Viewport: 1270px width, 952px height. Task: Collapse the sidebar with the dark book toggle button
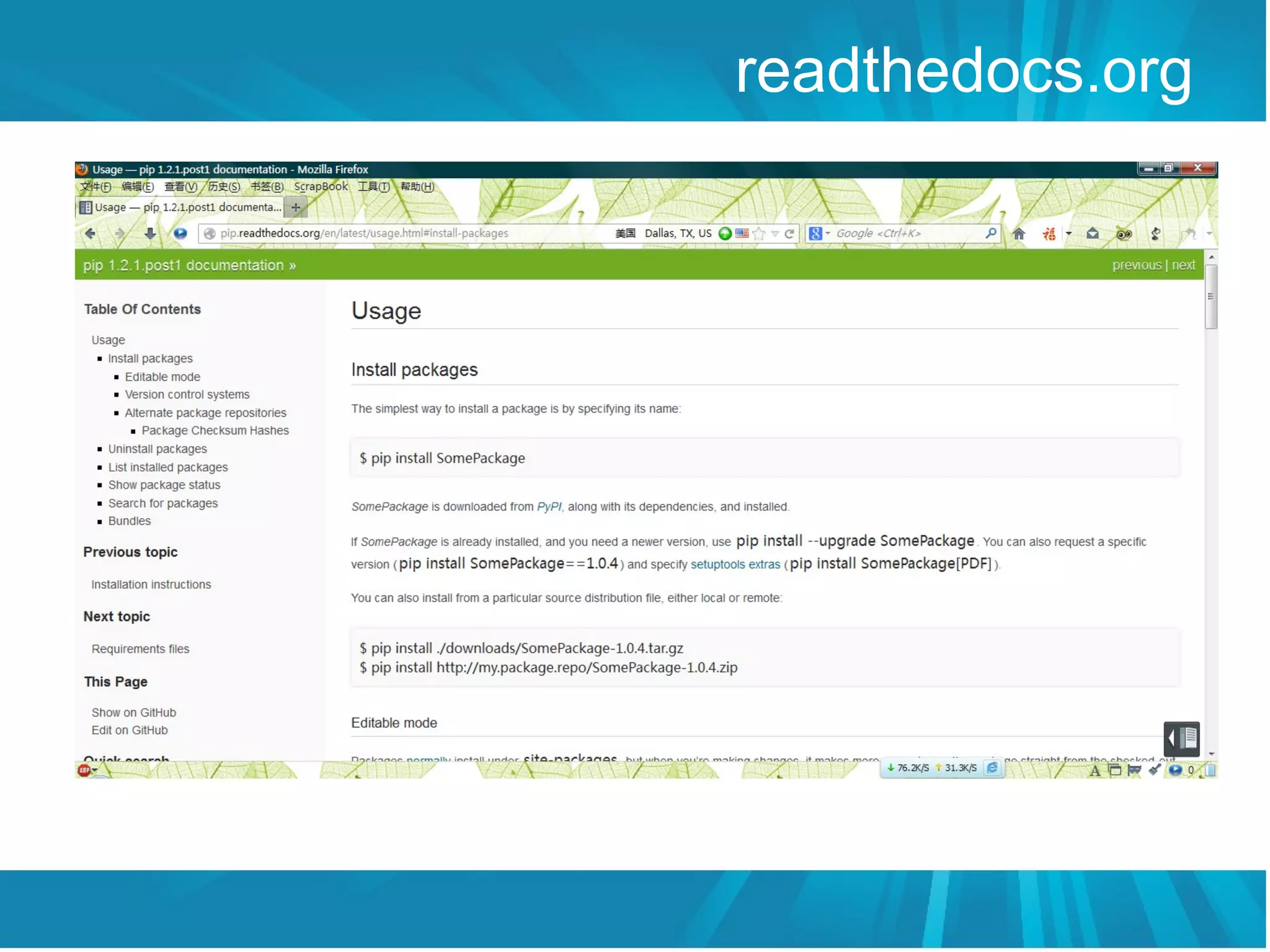click(x=1182, y=738)
